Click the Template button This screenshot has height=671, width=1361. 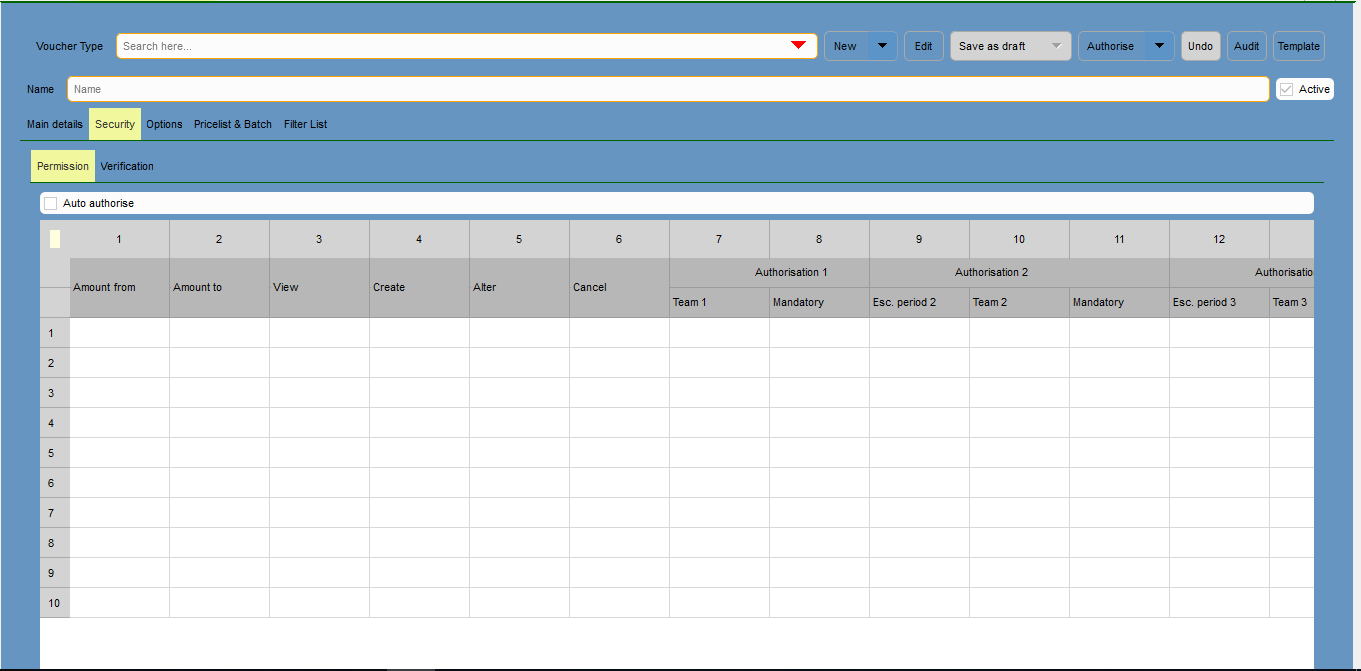click(x=1298, y=46)
